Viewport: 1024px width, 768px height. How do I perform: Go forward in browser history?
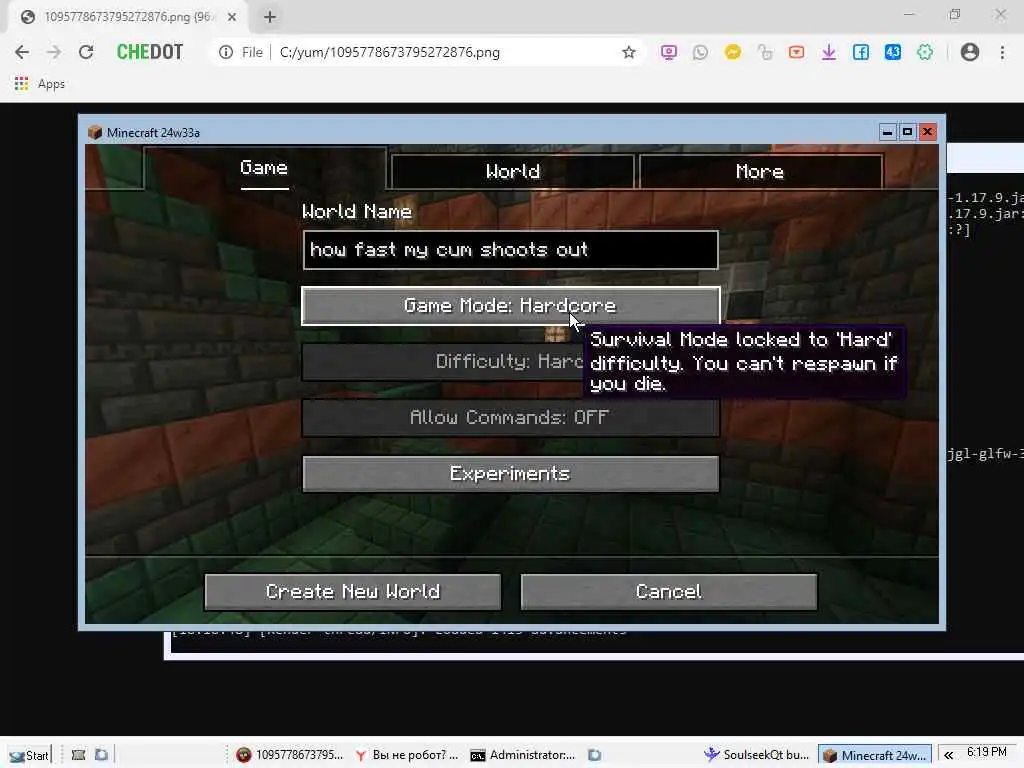pos(54,52)
